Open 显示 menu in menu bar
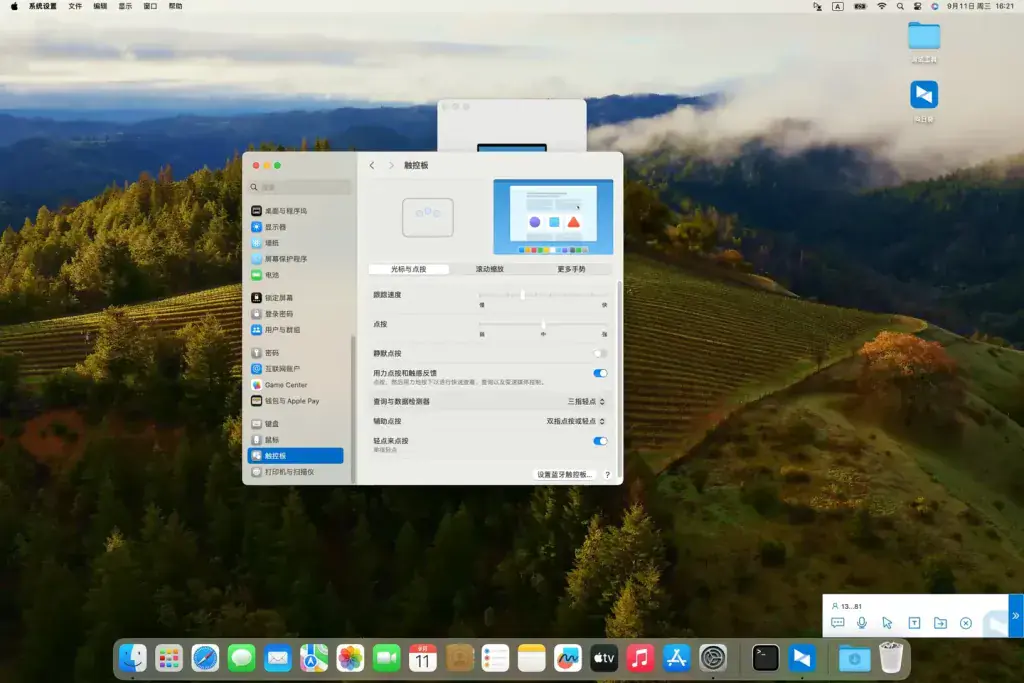The height and width of the screenshot is (683, 1024). (125, 6)
